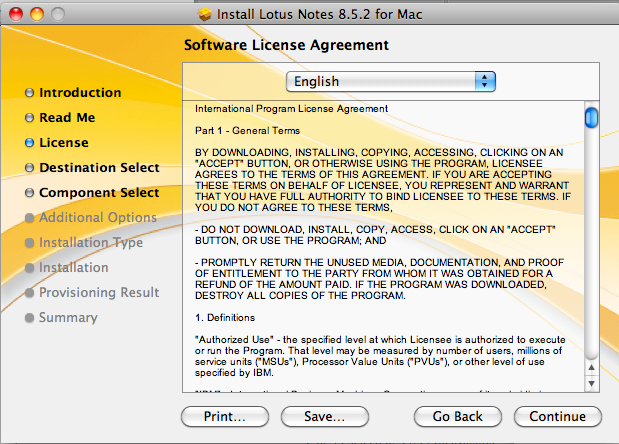Click the yellow minimize window button
Screen dimensions: 619x444
click(37, 14)
